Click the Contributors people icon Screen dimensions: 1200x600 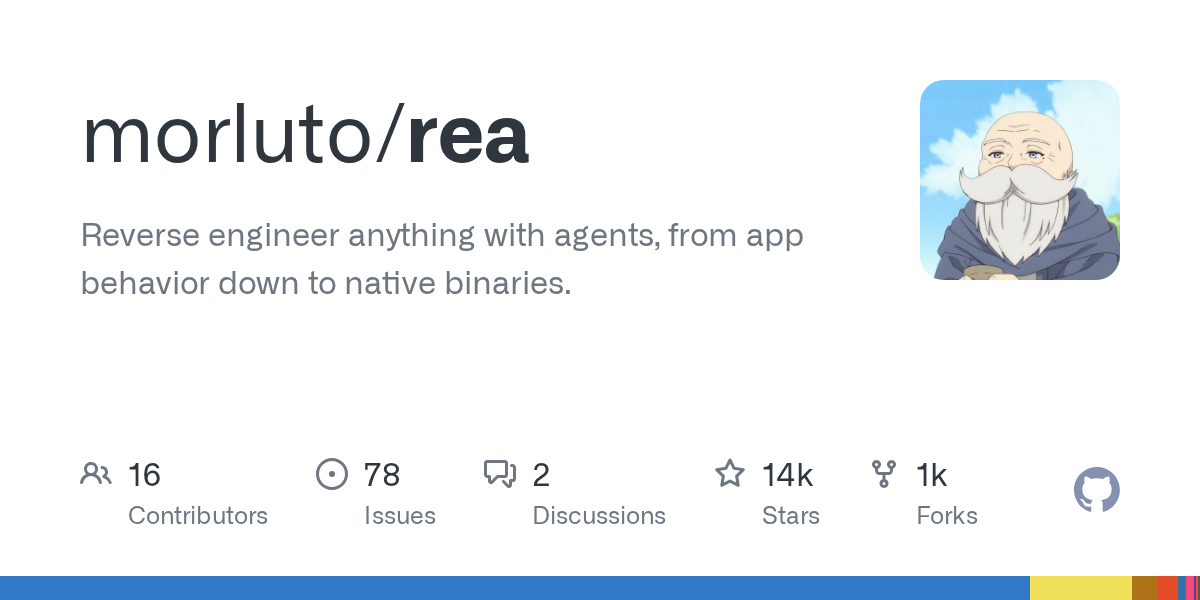pos(96,473)
